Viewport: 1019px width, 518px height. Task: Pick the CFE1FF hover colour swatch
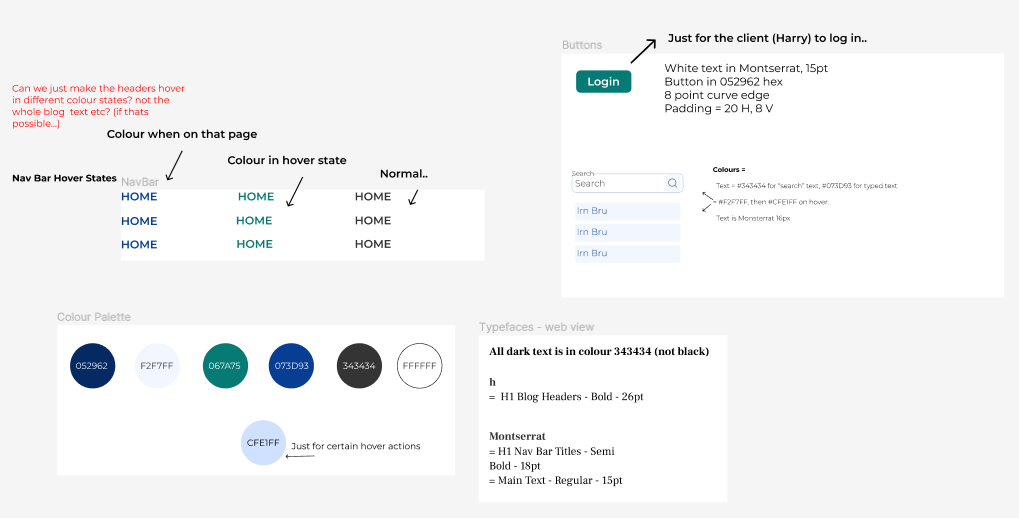point(263,443)
